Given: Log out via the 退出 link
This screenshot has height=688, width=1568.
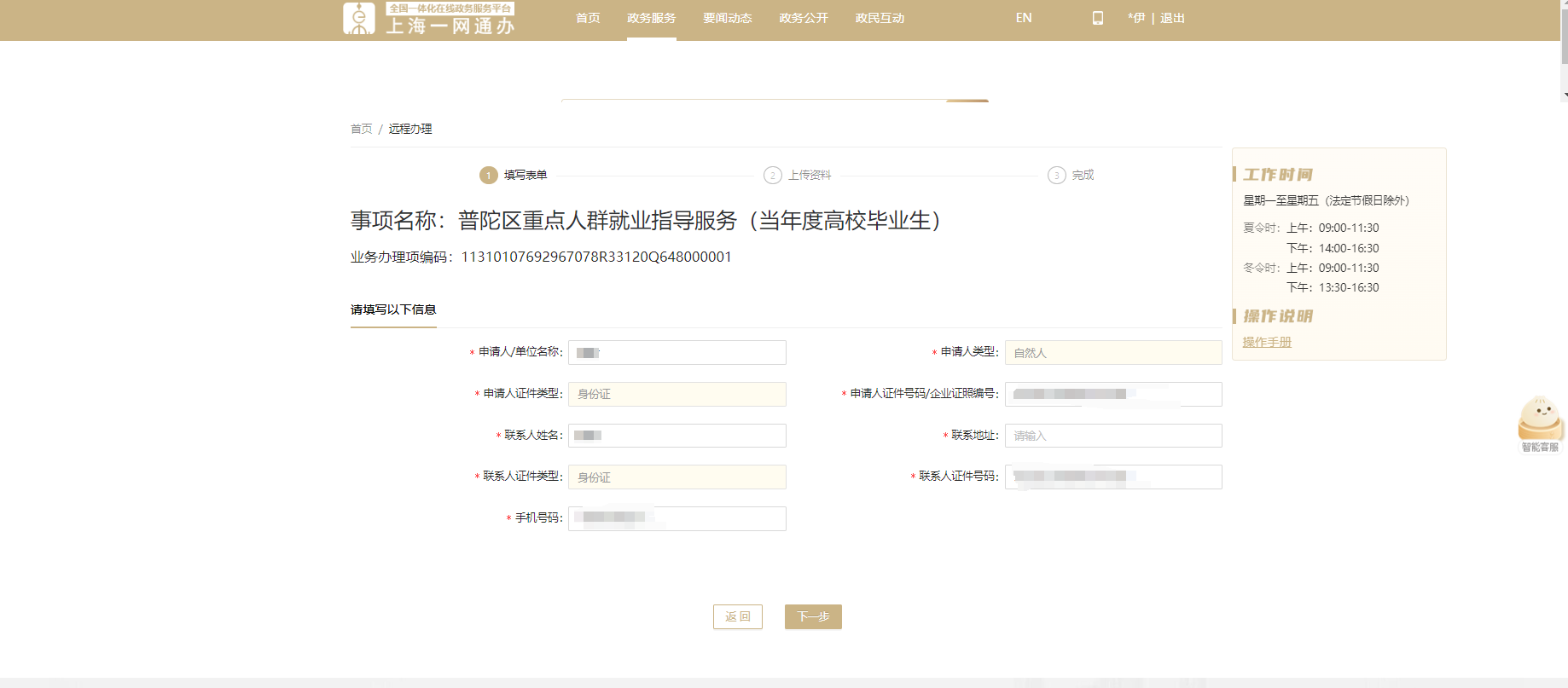Looking at the screenshot, I should pyautogui.click(x=1172, y=18).
